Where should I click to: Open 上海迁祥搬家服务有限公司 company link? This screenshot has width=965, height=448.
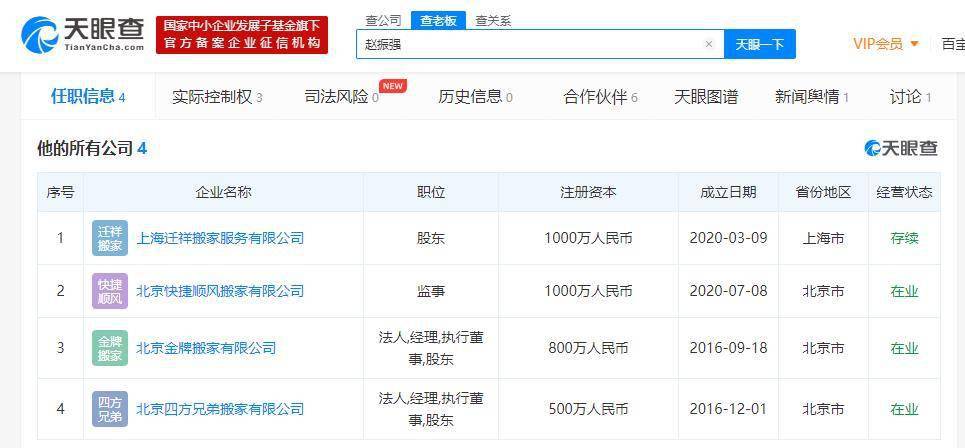pos(220,238)
